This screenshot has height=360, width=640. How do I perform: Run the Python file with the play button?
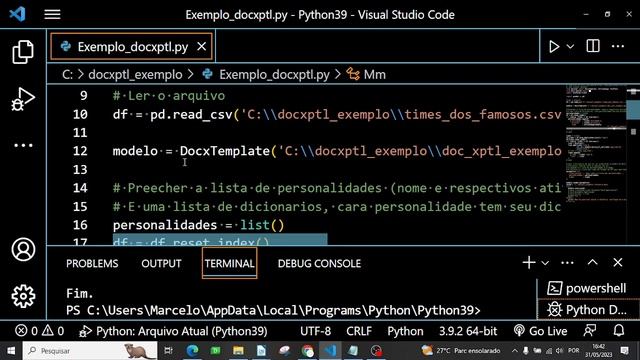[554, 47]
